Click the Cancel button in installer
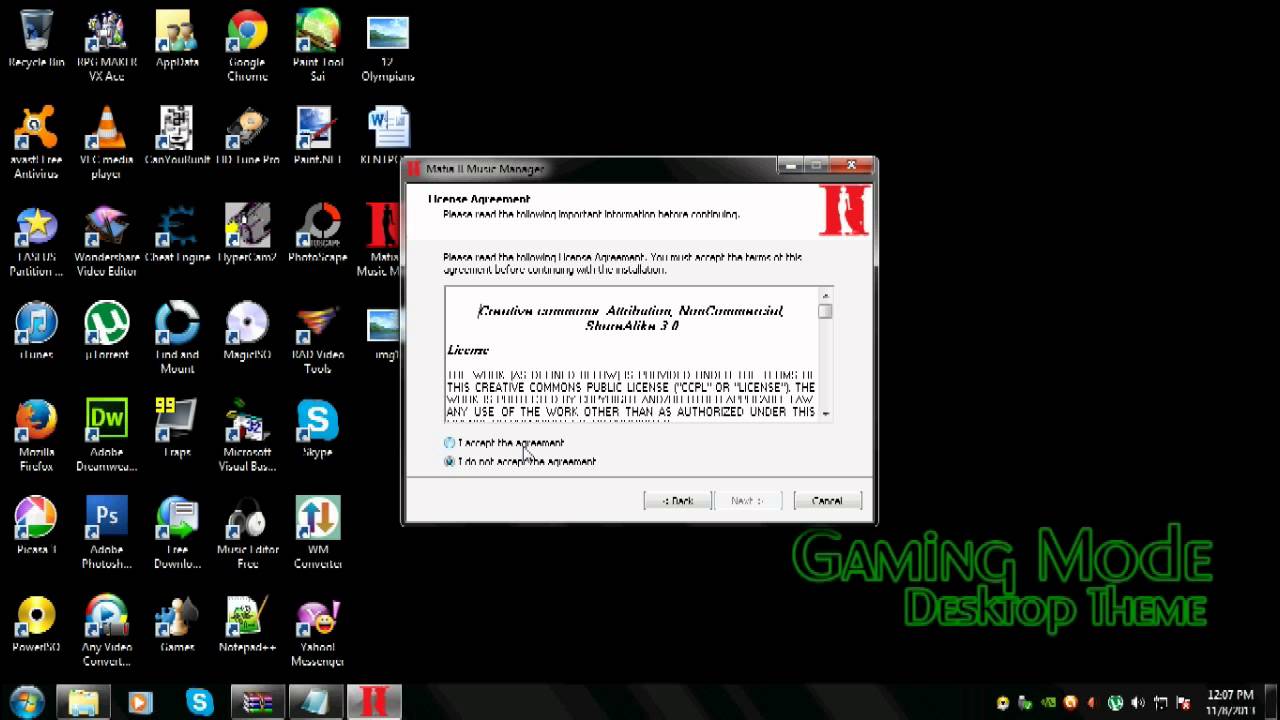This screenshot has width=1280, height=720. coord(827,501)
